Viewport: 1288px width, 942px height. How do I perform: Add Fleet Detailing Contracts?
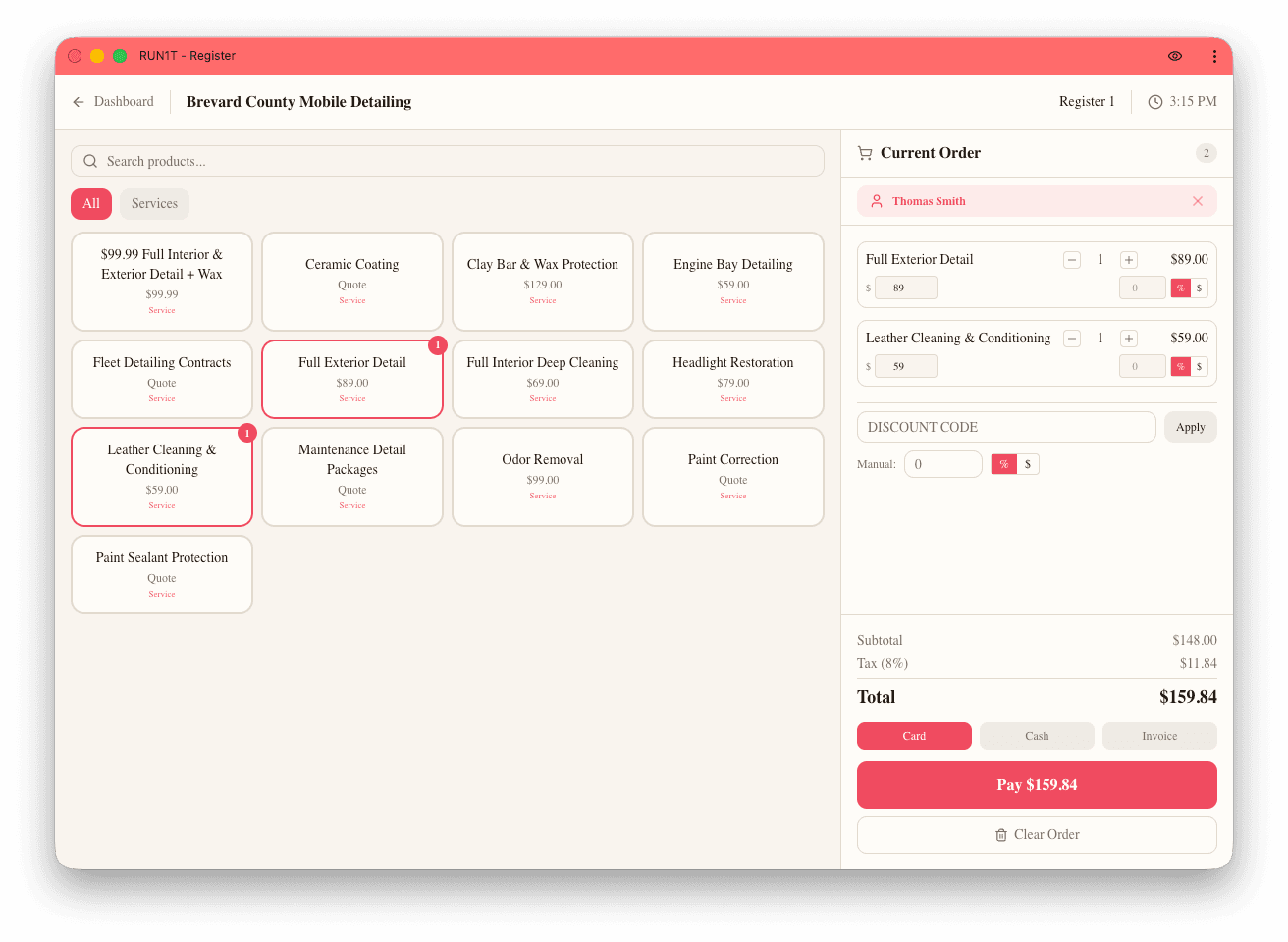[162, 380]
